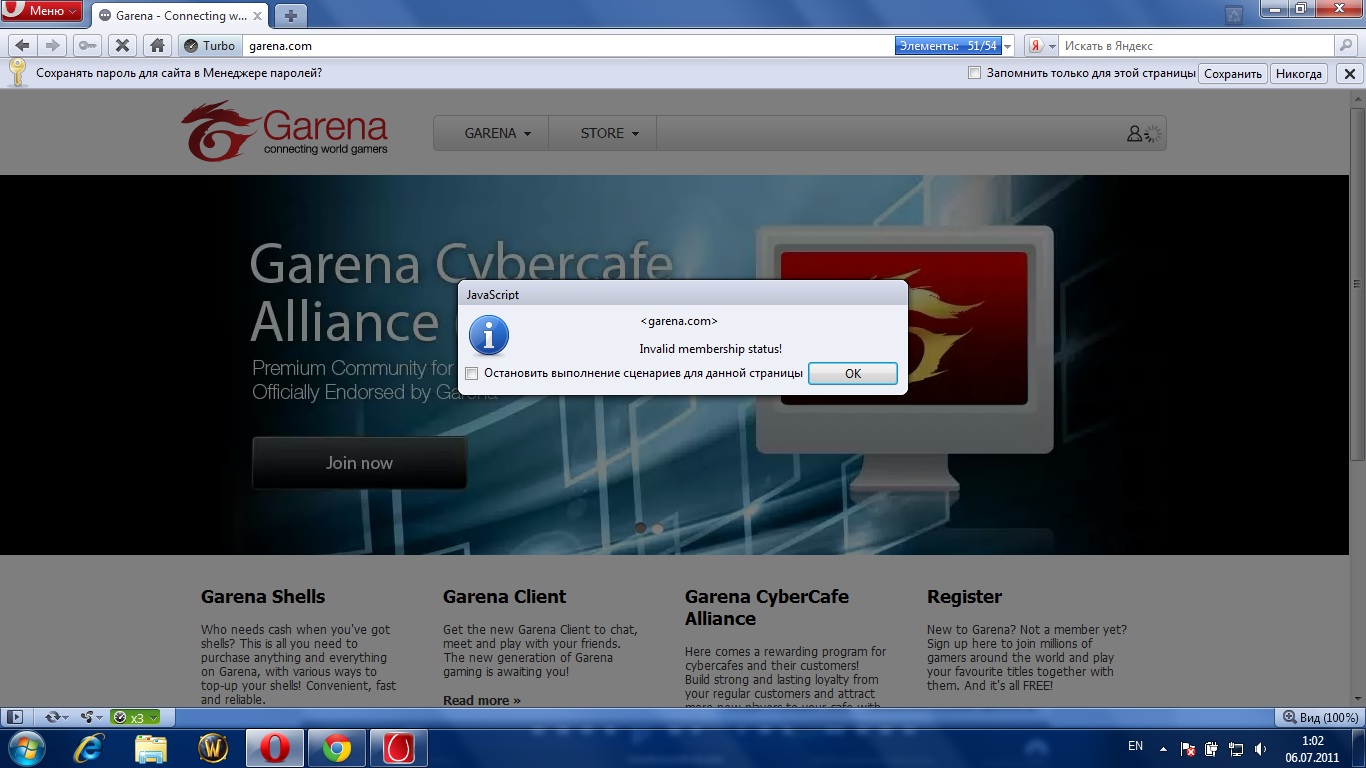Open the Вид (100%) zoom control
Image resolution: width=1366 pixels, height=768 pixels.
(1320, 717)
